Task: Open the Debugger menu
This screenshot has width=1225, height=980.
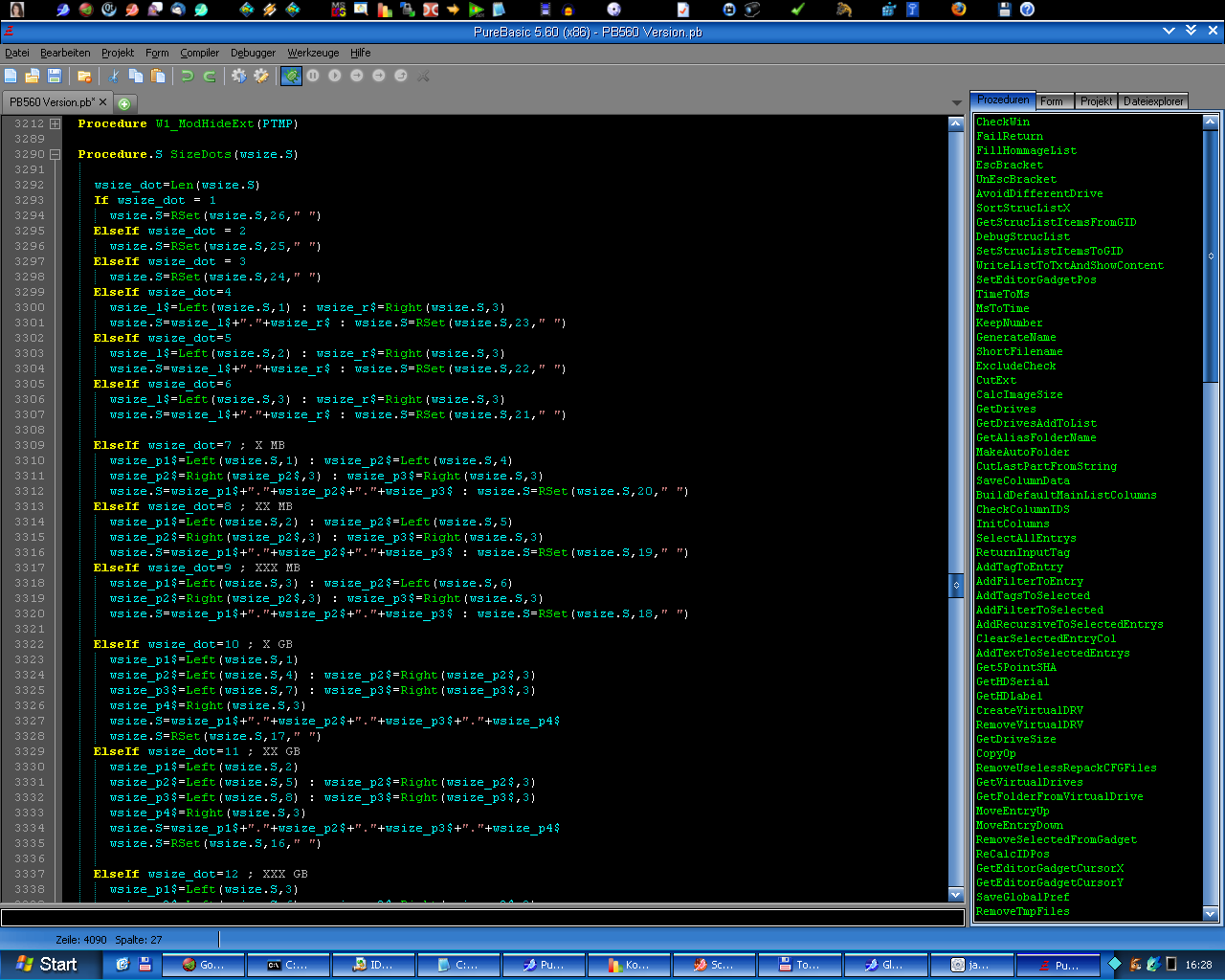Action: (x=253, y=53)
